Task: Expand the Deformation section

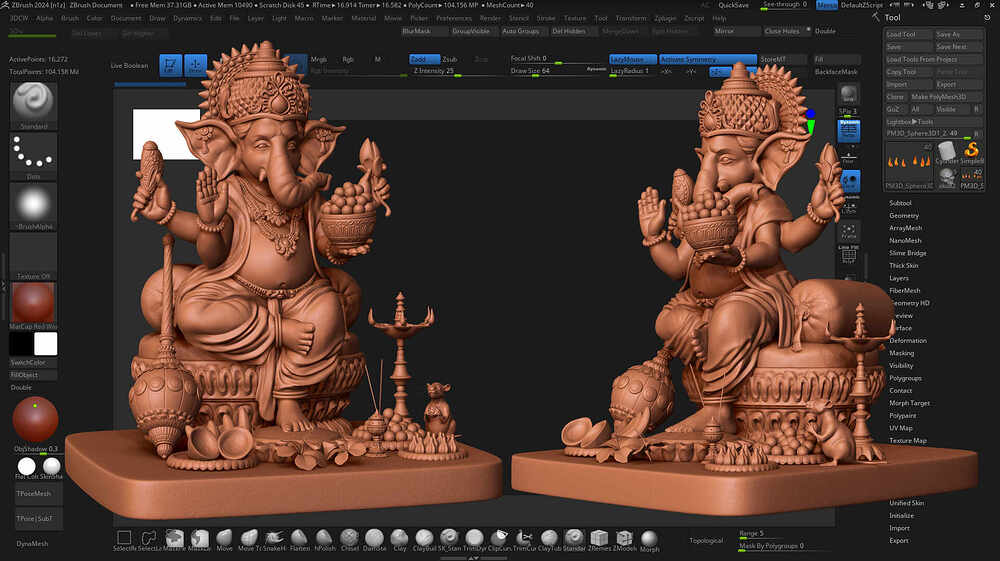Action: [x=908, y=340]
